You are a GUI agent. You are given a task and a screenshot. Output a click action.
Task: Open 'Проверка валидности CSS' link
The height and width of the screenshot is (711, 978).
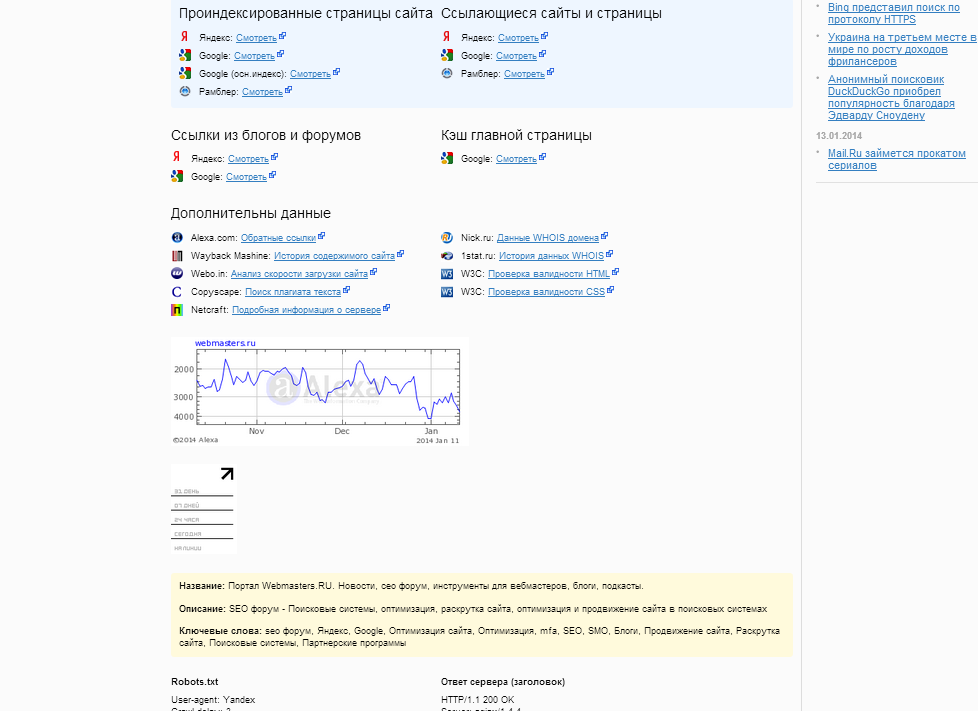pos(546,292)
